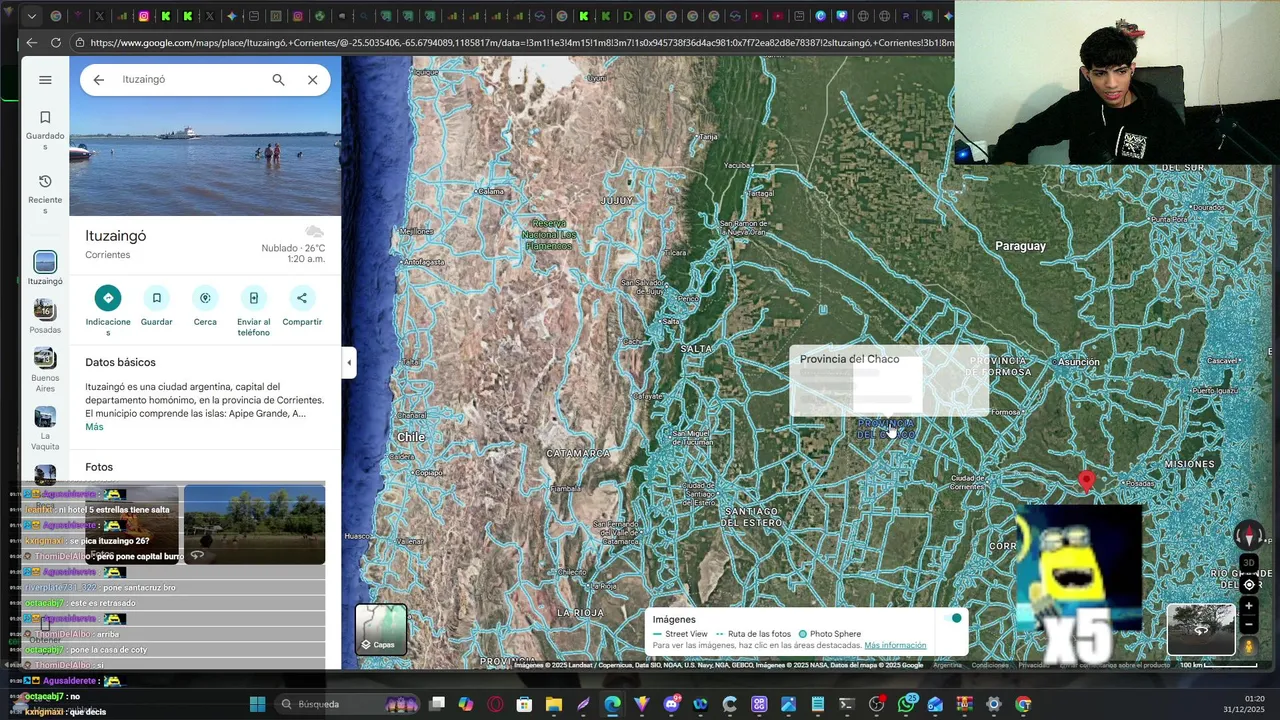Click the magnifier search icon

[x=278, y=80]
